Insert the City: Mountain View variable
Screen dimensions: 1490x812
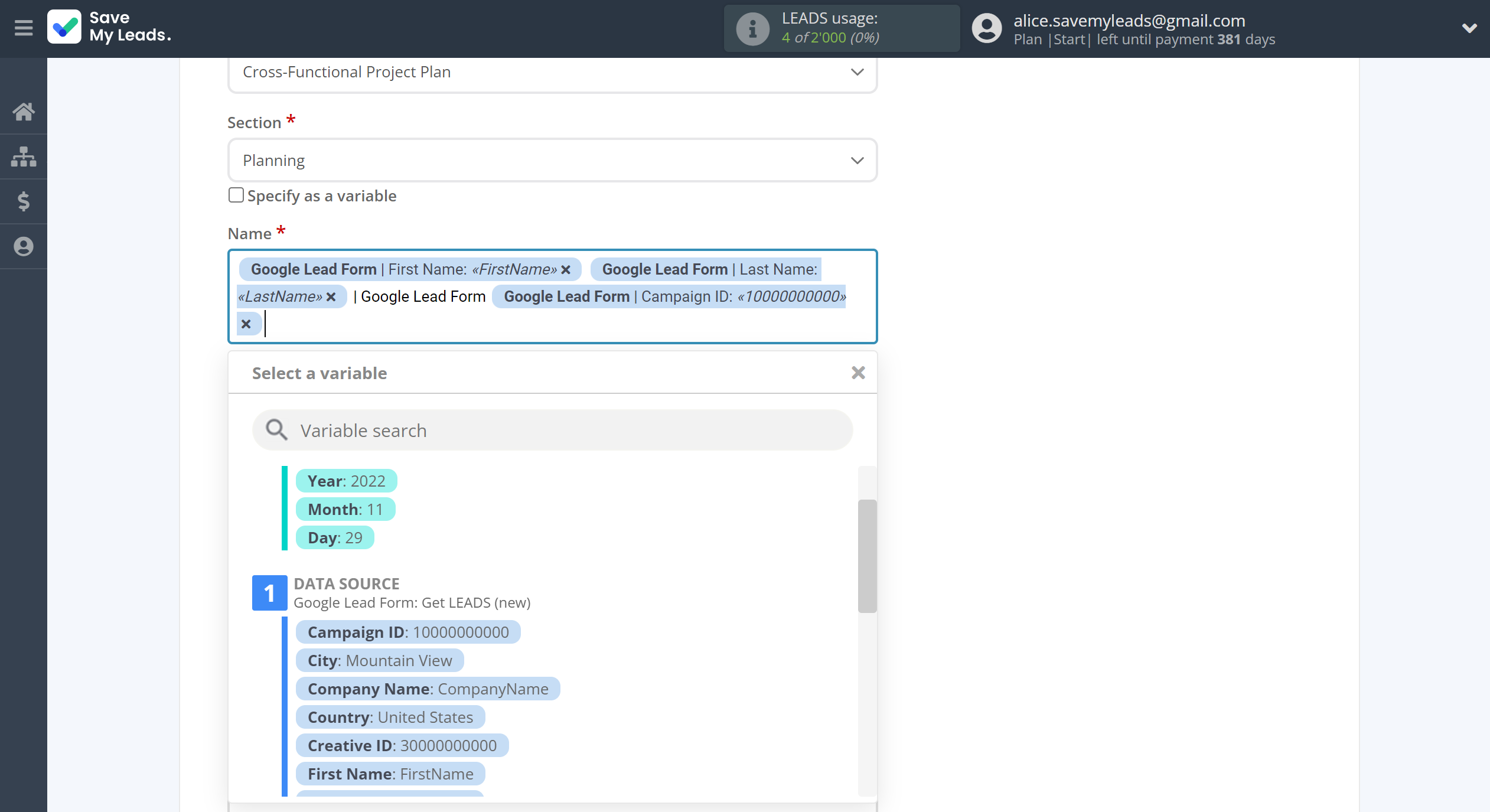380,661
